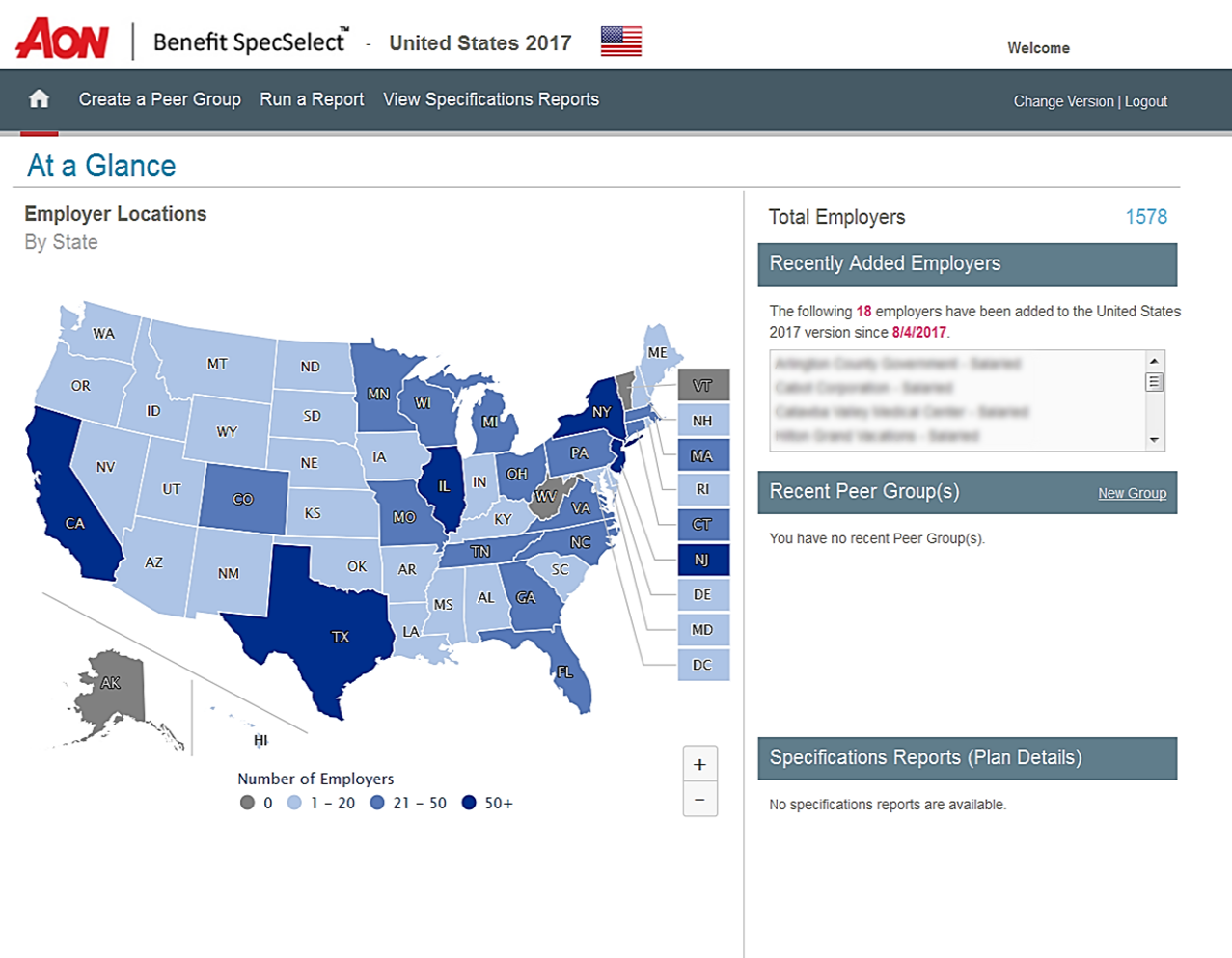Viewport: 1232px width, 958px height.
Task: Select West Virginia on the map
Action: coord(548,496)
